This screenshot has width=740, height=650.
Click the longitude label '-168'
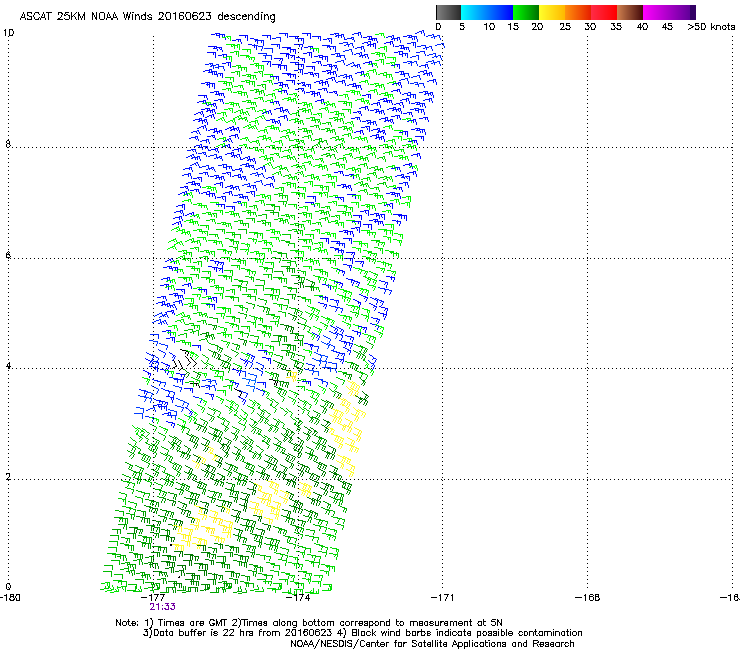(x=588, y=598)
